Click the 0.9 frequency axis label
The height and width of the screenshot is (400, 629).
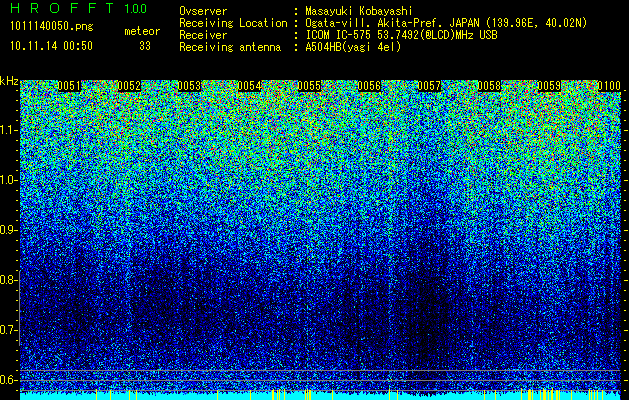tap(8, 230)
